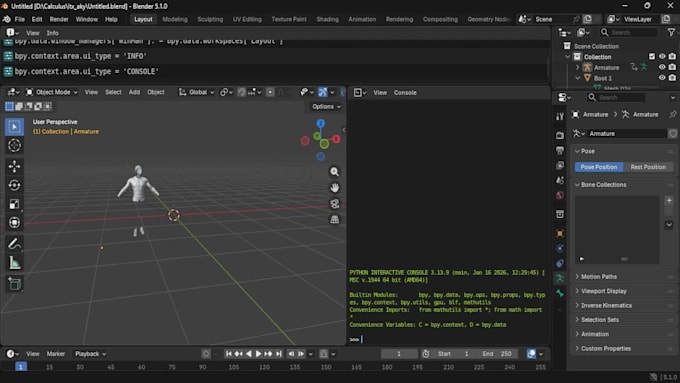Select the Select Box tool
680x383 pixels.
click(14, 127)
